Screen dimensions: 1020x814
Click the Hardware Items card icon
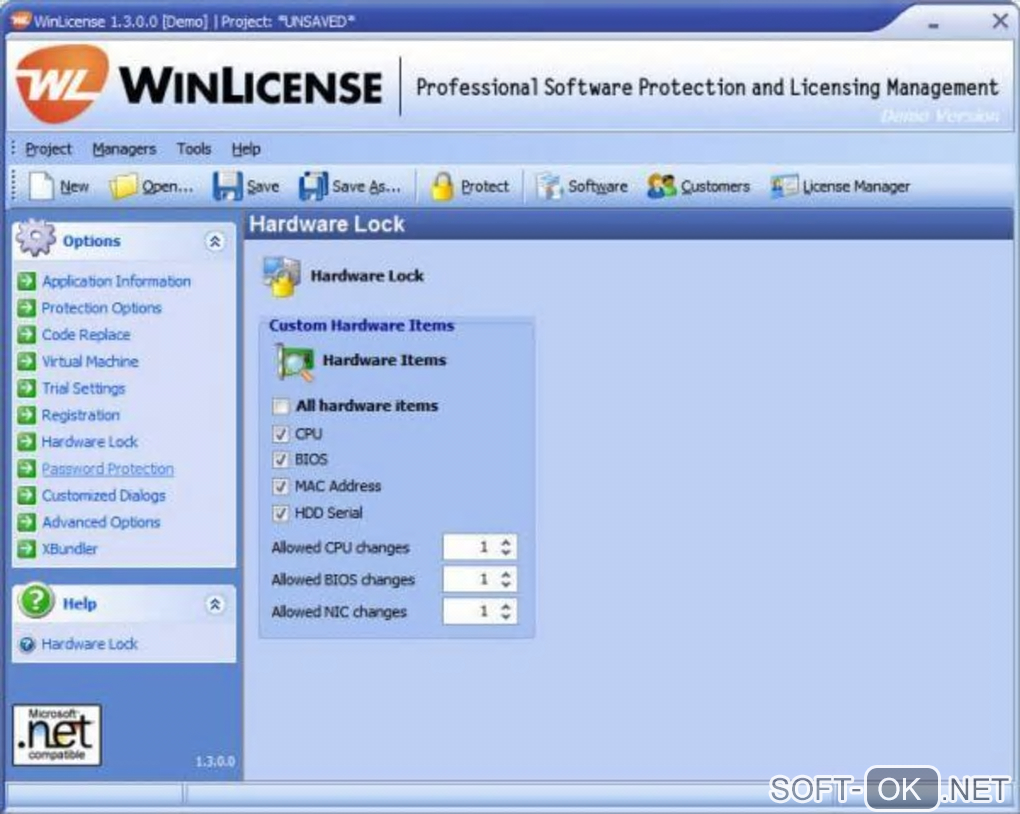[295, 362]
